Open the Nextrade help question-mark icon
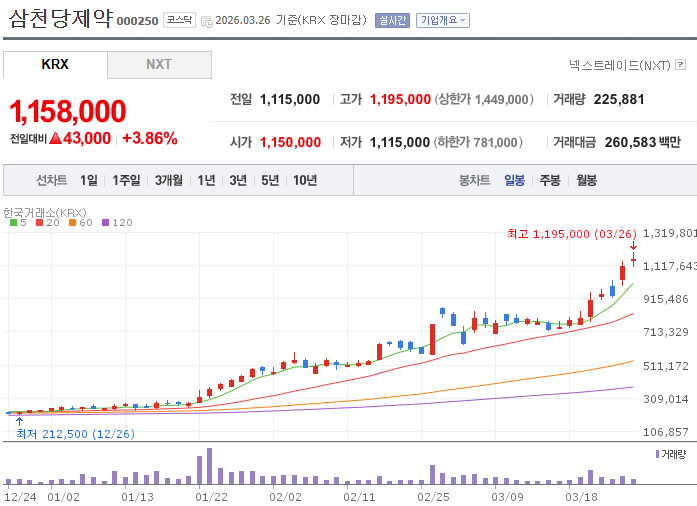This screenshot has height=506, width=697. [x=680, y=65]
